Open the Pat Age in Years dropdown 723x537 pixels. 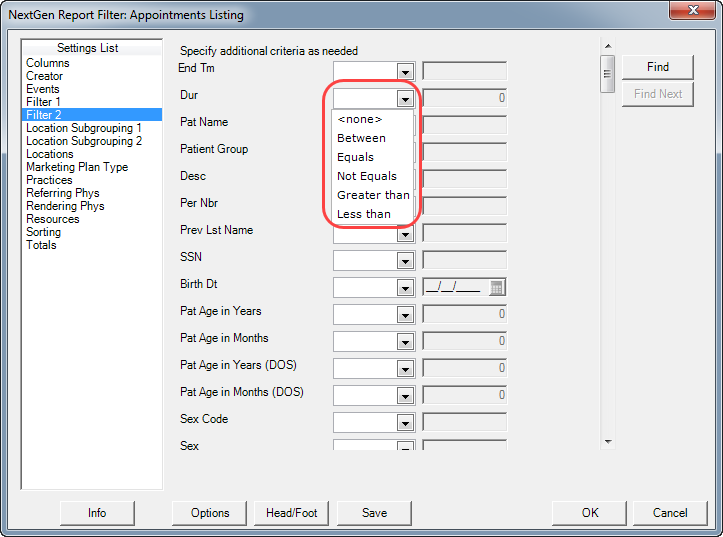click(405, 315)
